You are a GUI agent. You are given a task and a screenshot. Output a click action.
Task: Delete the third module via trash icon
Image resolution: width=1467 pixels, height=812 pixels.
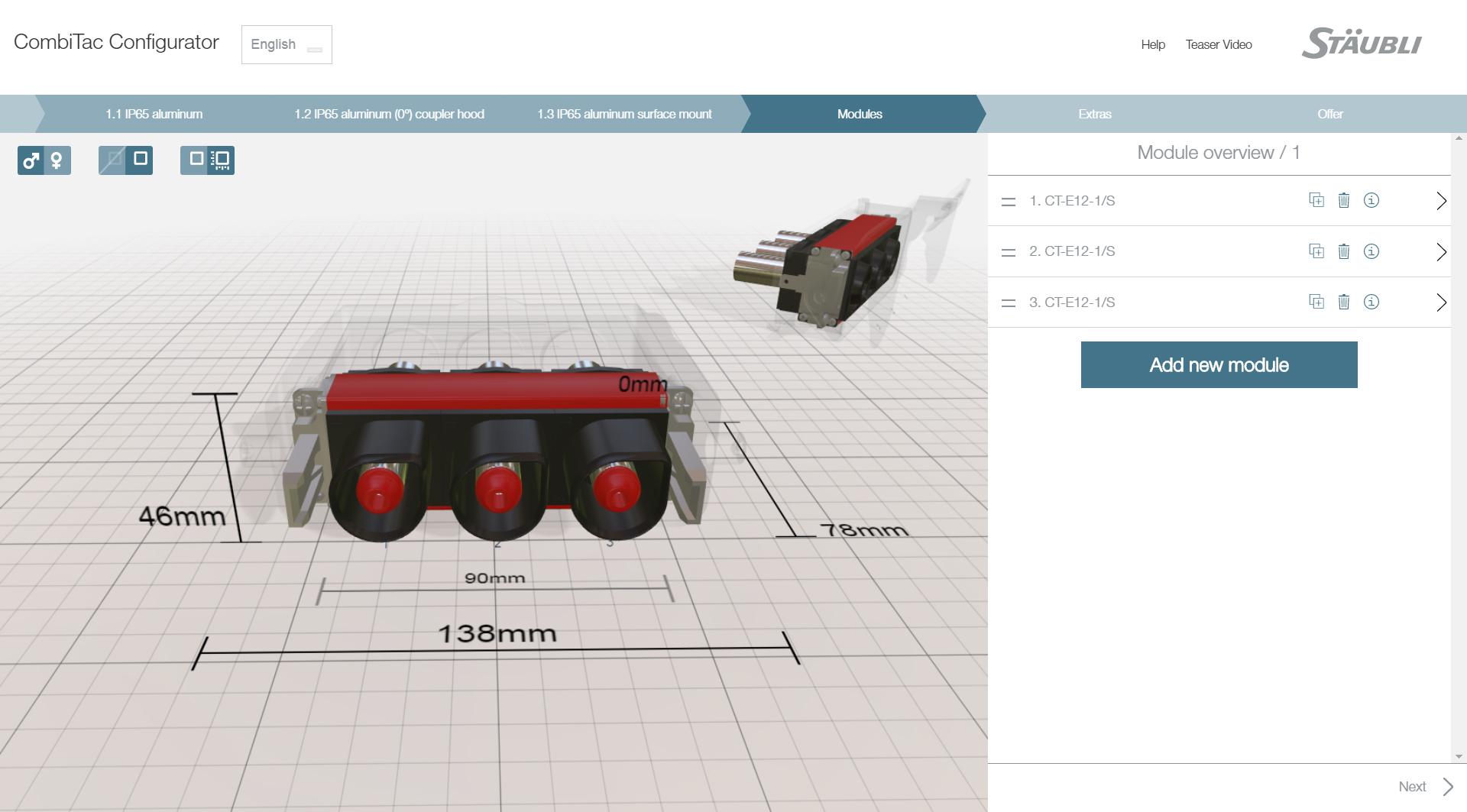(x=1345, y=302)
